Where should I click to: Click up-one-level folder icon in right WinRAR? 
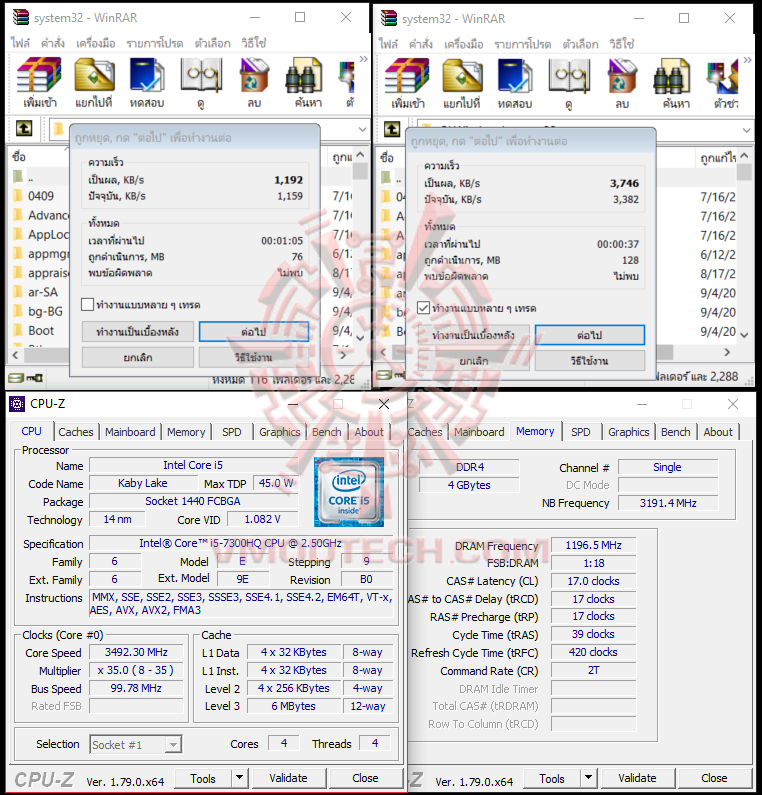392,129
